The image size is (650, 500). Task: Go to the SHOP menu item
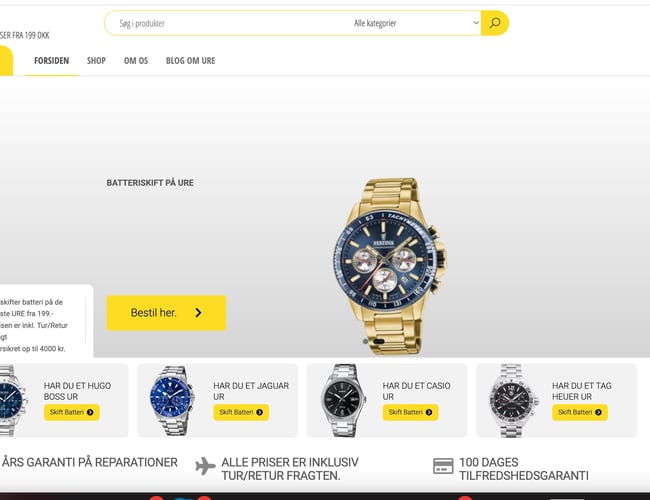point(96,61)
